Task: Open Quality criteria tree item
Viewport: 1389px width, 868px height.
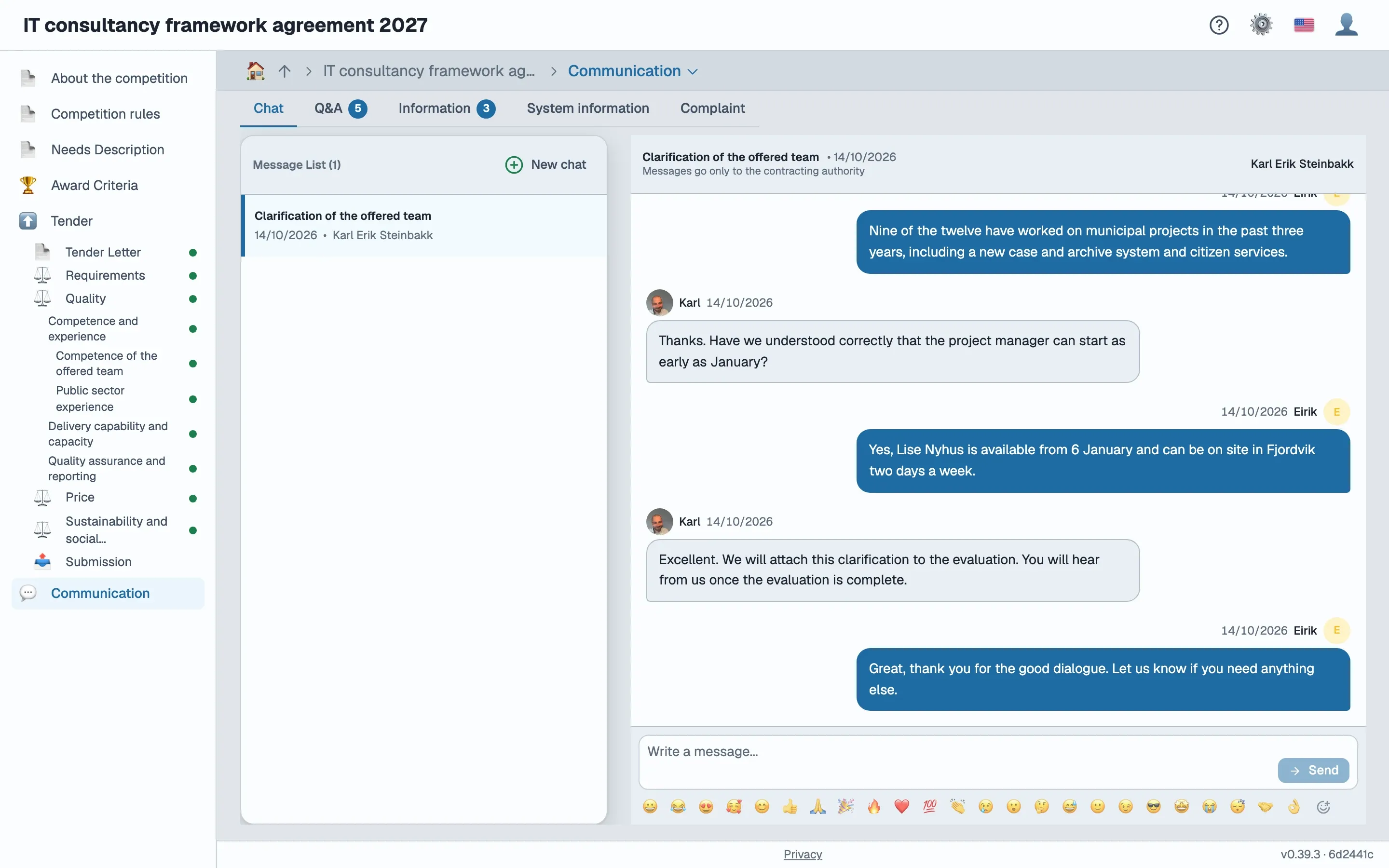Action: 85,298
